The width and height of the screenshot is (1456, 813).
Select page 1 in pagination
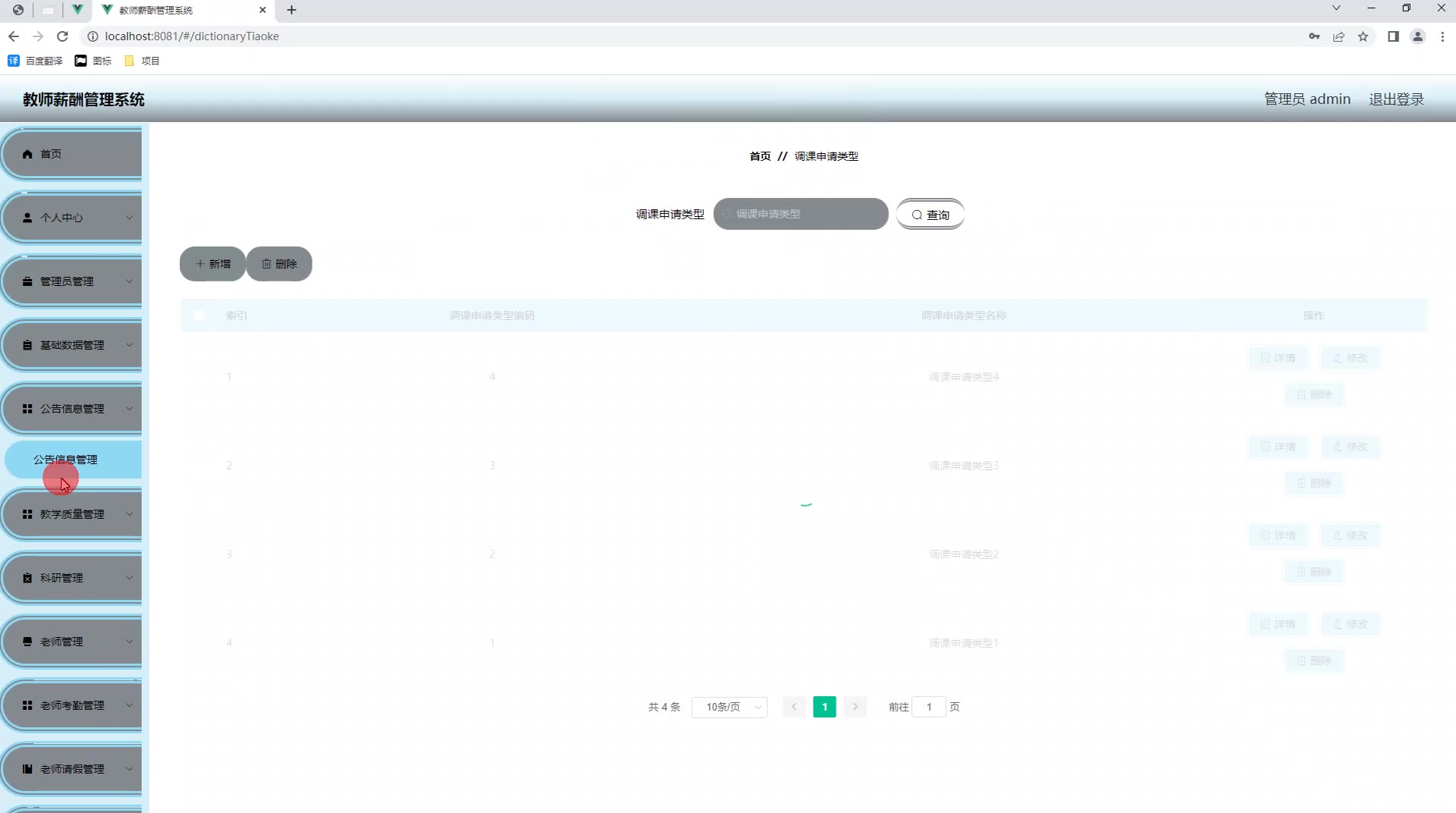tap(824, 707)
